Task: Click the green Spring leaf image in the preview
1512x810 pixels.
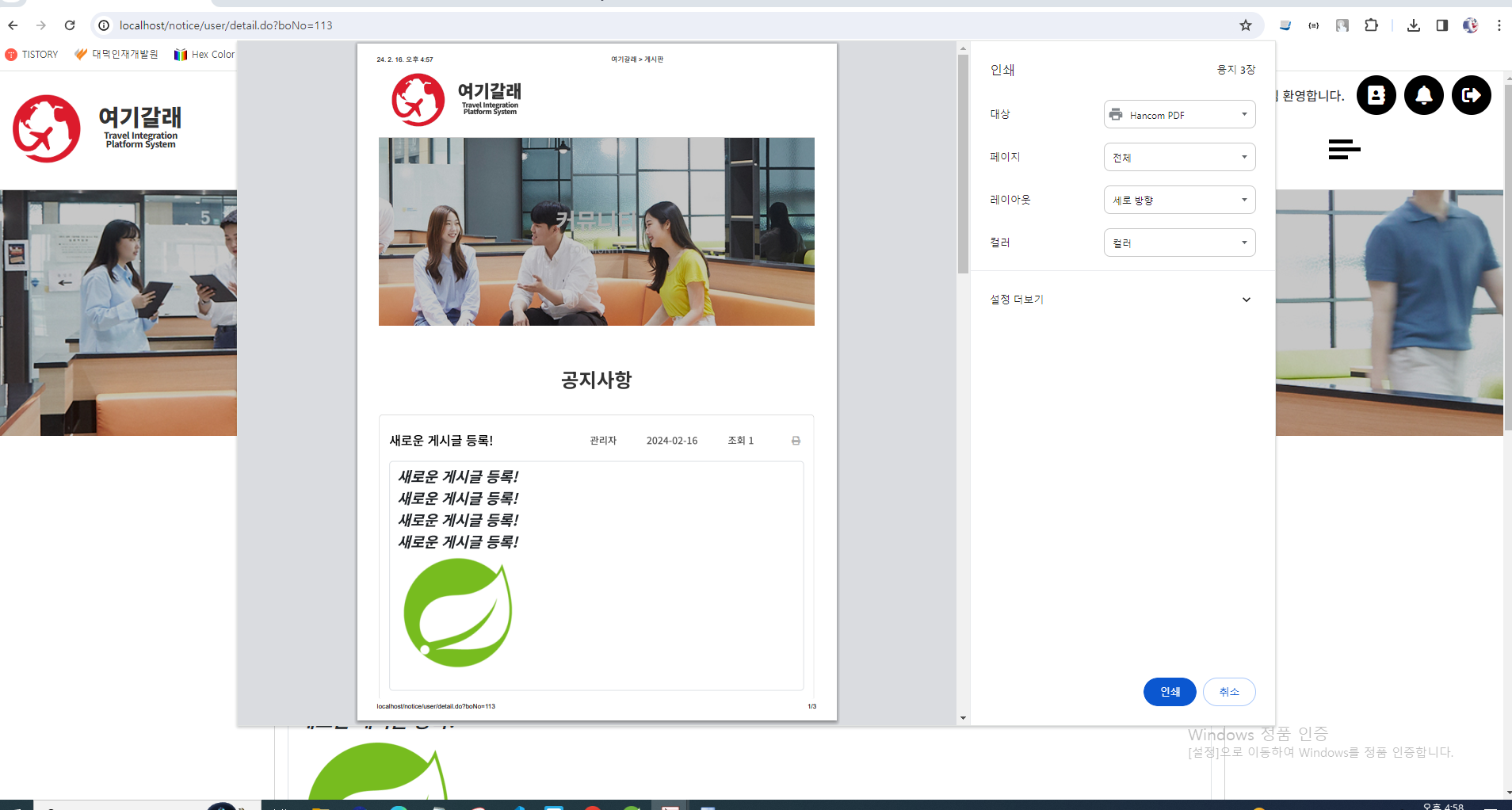Action: click(458, 612)
